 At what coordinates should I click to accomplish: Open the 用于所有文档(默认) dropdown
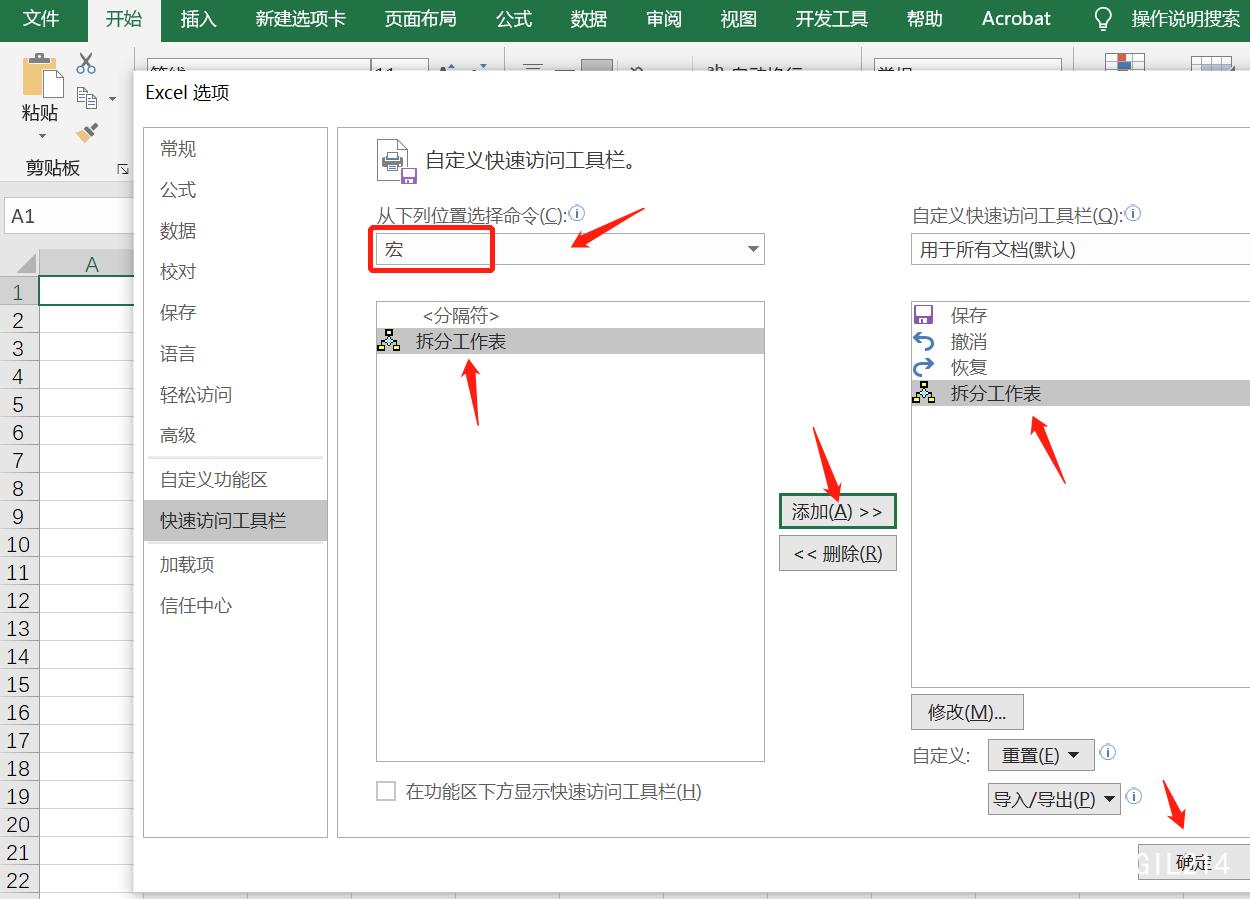pyautogui.click(x=1080, y=249)
